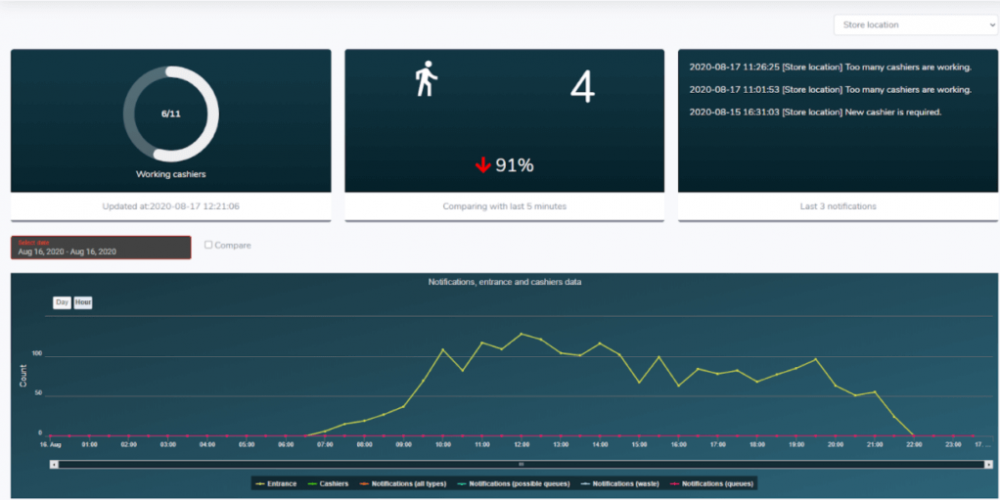Click the chart scrollbar center handle
This screenshot has height=500, width=1000.
[x=521, y=464]
